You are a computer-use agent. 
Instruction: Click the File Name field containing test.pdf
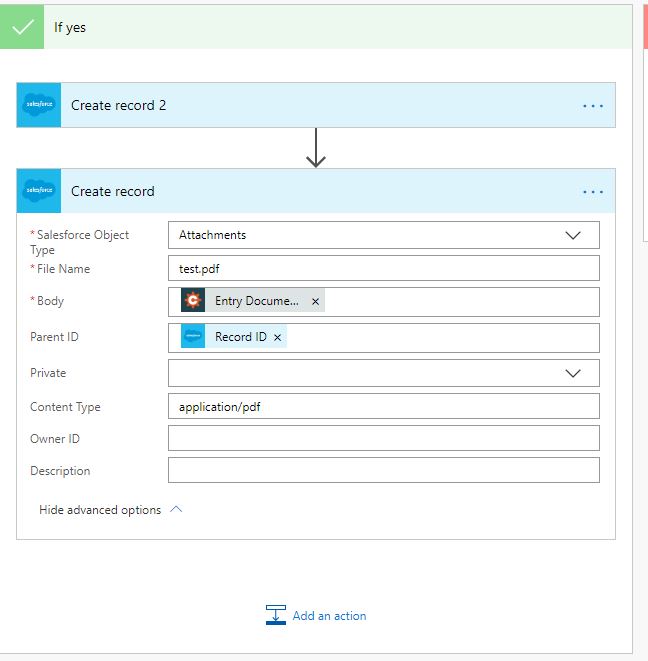(384, 268)
